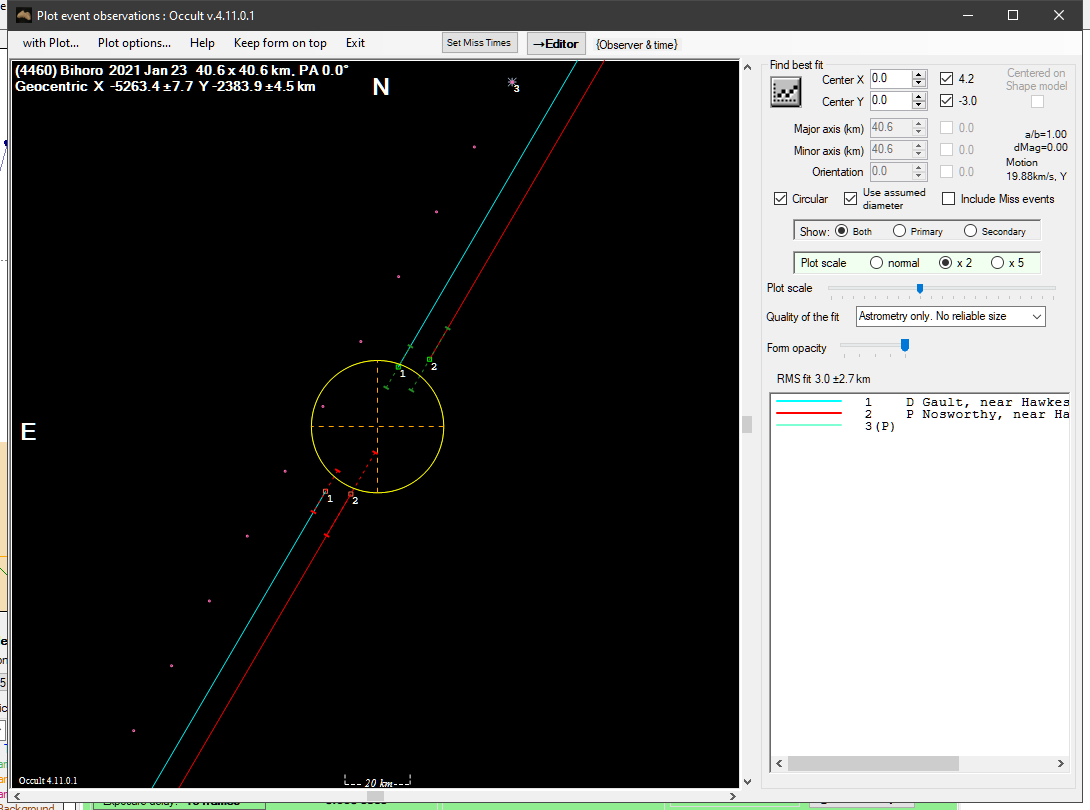The width and height of the screenshot is (1090, 810).
Task: Uncheck the Circular checkbox
Action: pyautogui.click(x=780, y=199)
